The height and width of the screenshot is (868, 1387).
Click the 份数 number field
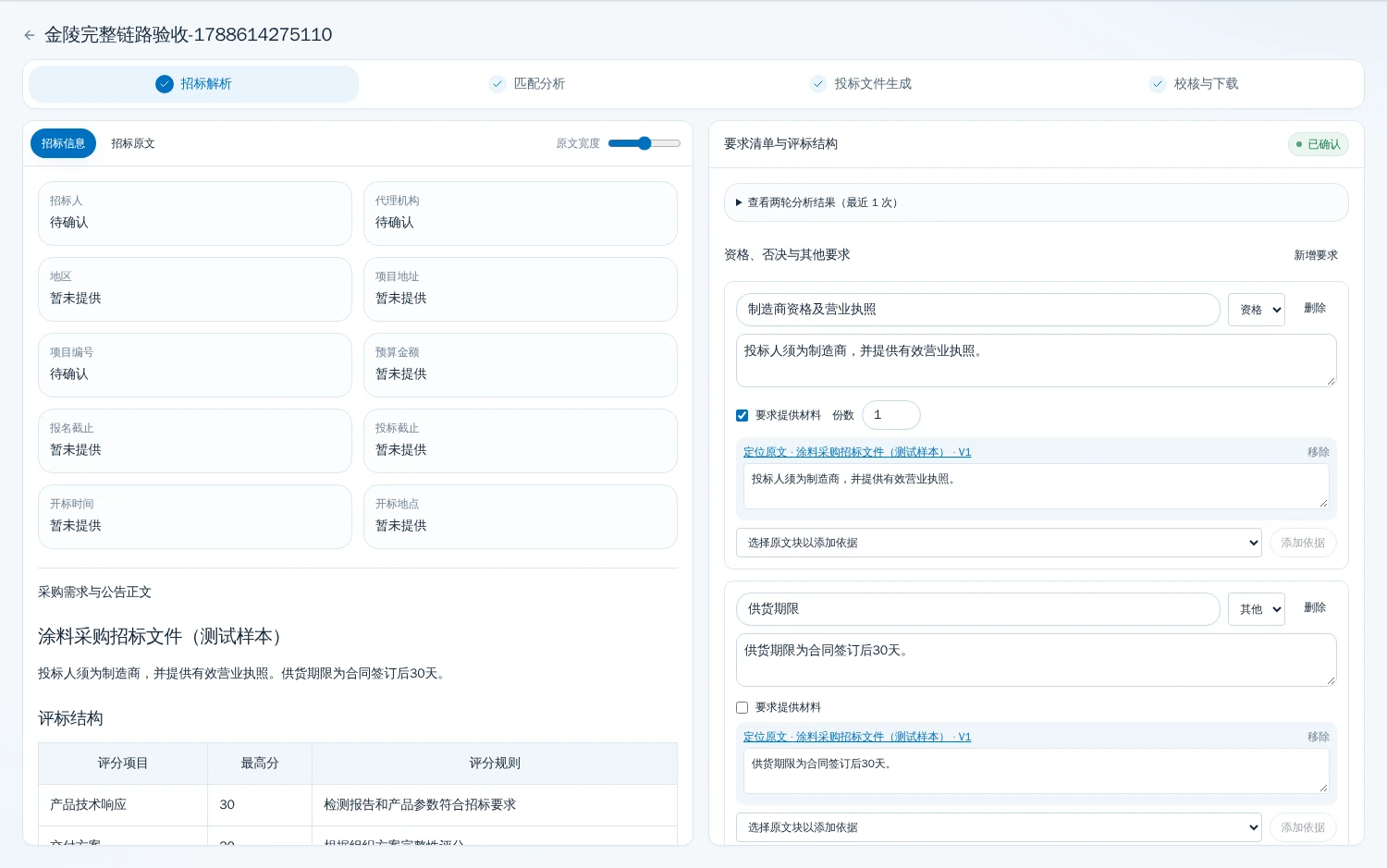point(890,415)
